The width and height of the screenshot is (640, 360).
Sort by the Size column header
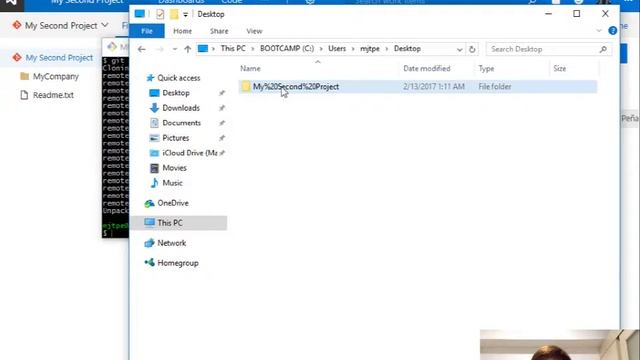560,69
